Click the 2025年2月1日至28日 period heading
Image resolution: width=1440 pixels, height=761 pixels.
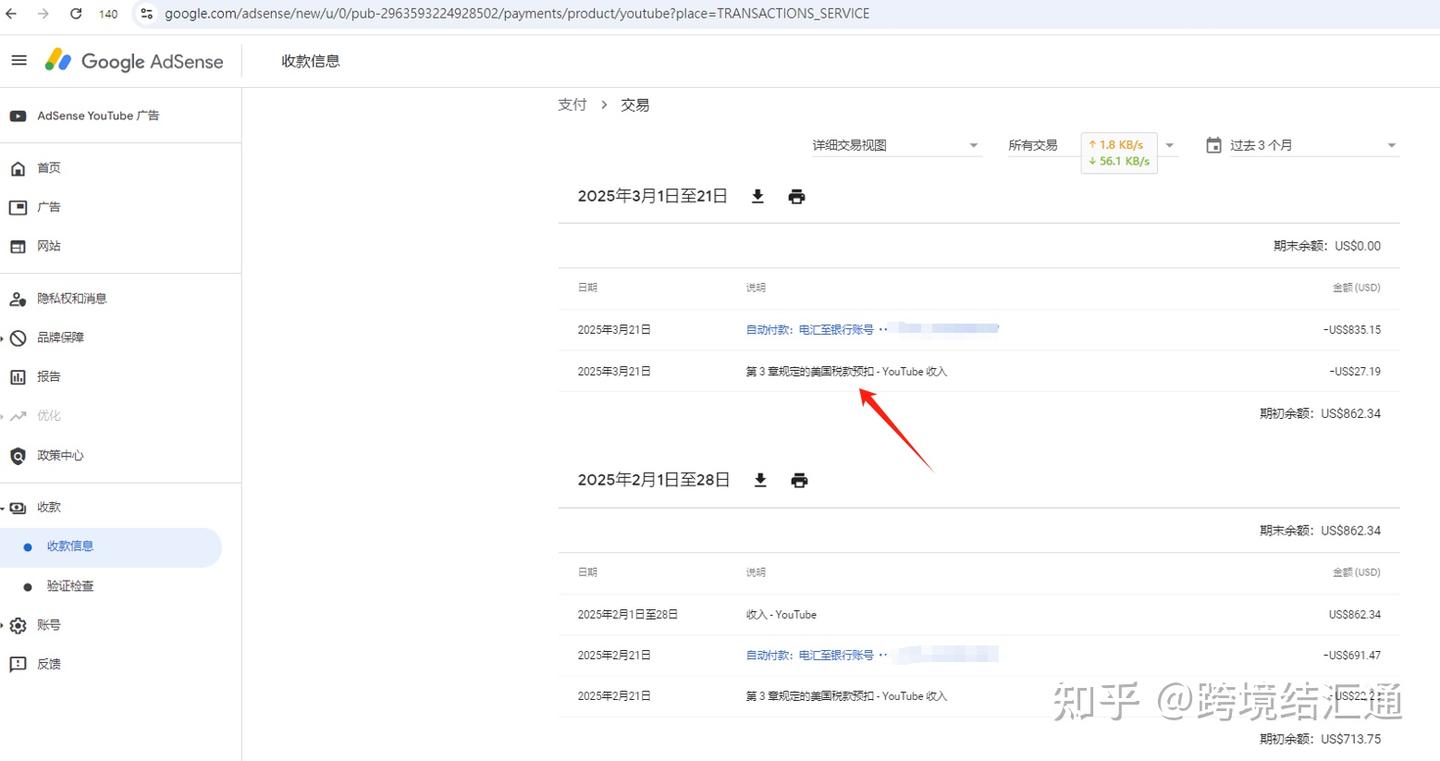654,481
